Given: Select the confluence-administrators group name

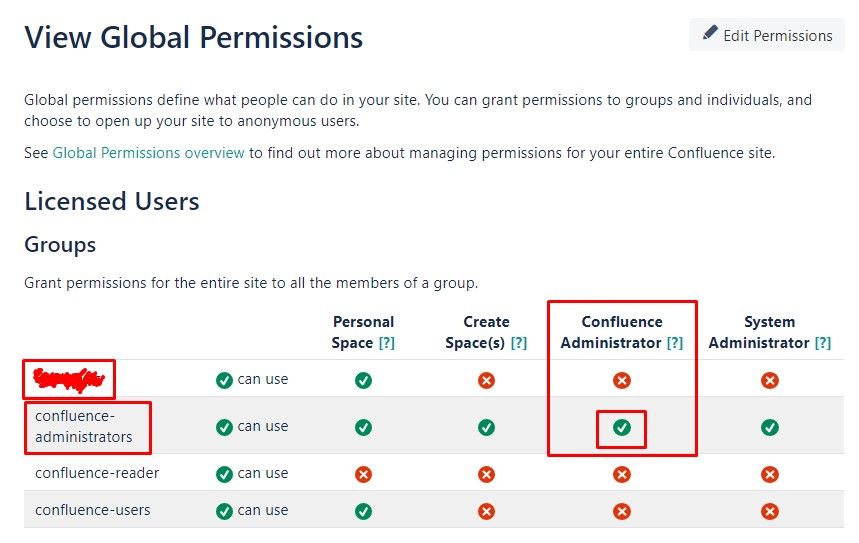Looking at the screenshot, I should tap(84, 426).
